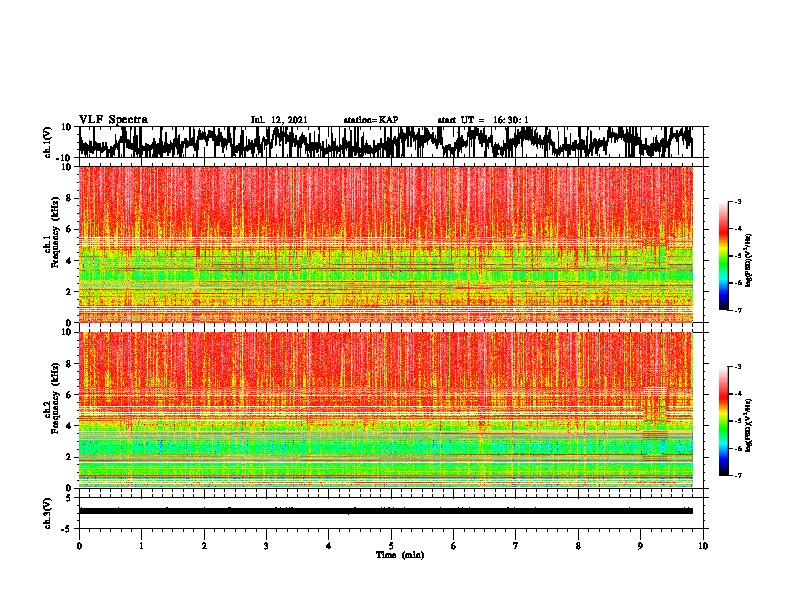Image resolution: width=792 pixels, height=612 pixels.
Task: Click the "VLF Spectra" plot title
Action: point(113,120)
